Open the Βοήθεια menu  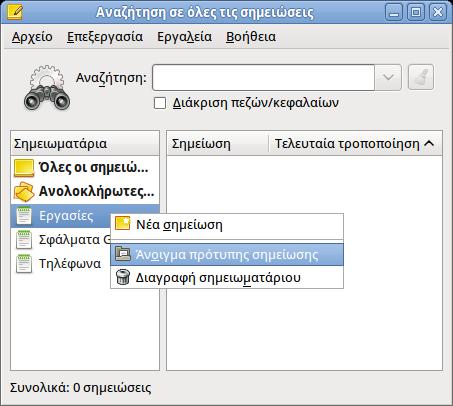pos(251,37)
